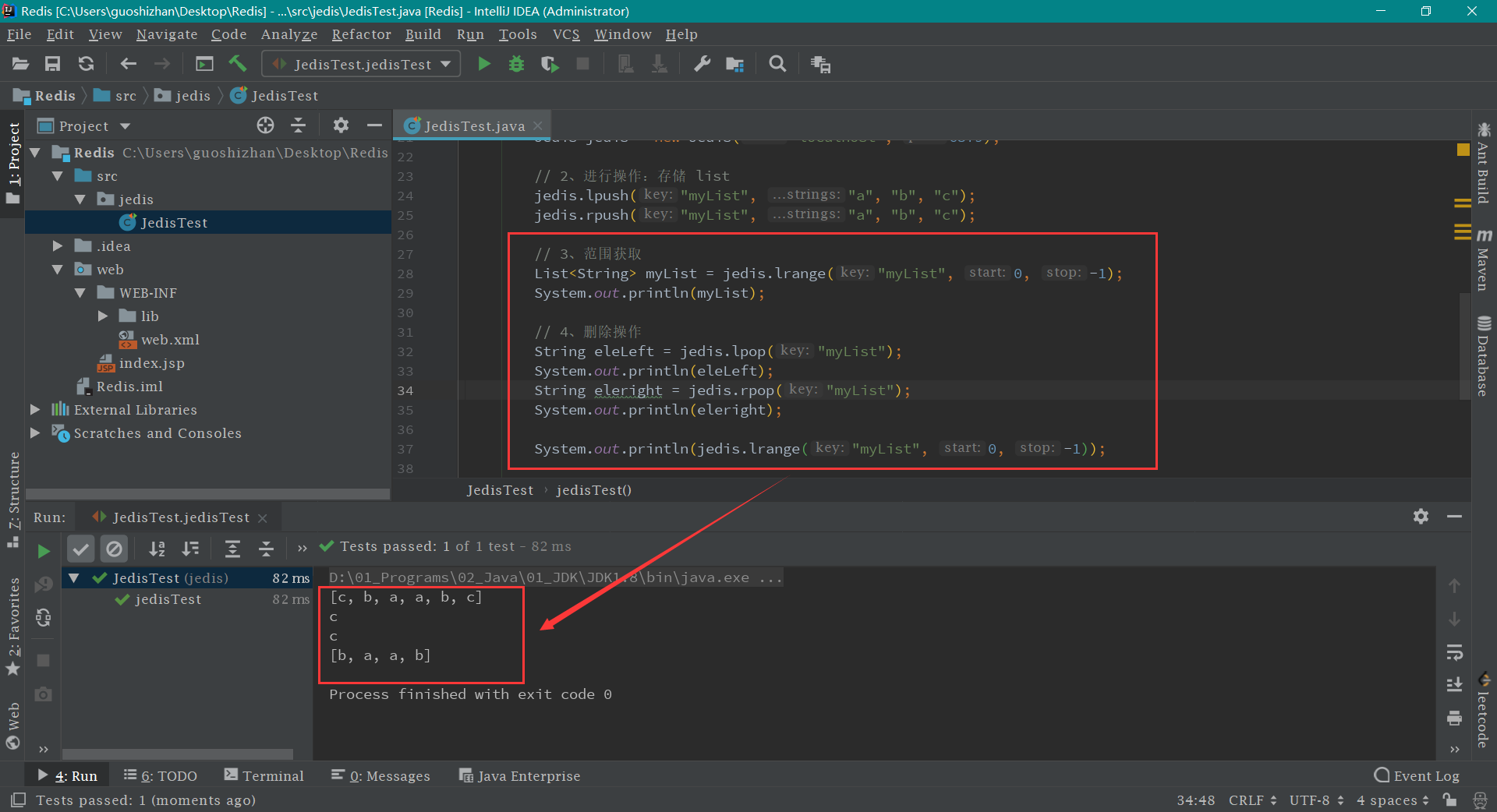Click the green Run button in main toolbar

(484, 64)
